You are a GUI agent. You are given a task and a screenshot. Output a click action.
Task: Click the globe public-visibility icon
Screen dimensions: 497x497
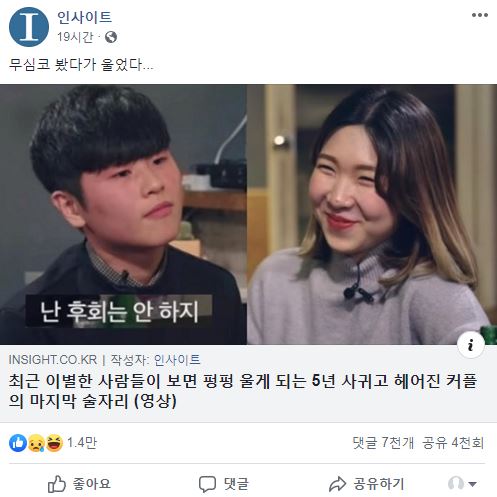[x=111, y=37]
